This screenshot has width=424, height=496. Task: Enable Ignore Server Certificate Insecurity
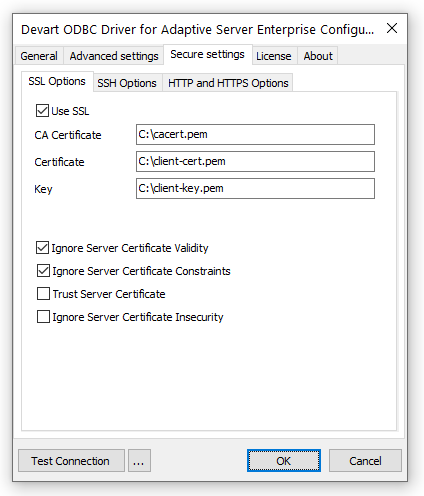43,317
